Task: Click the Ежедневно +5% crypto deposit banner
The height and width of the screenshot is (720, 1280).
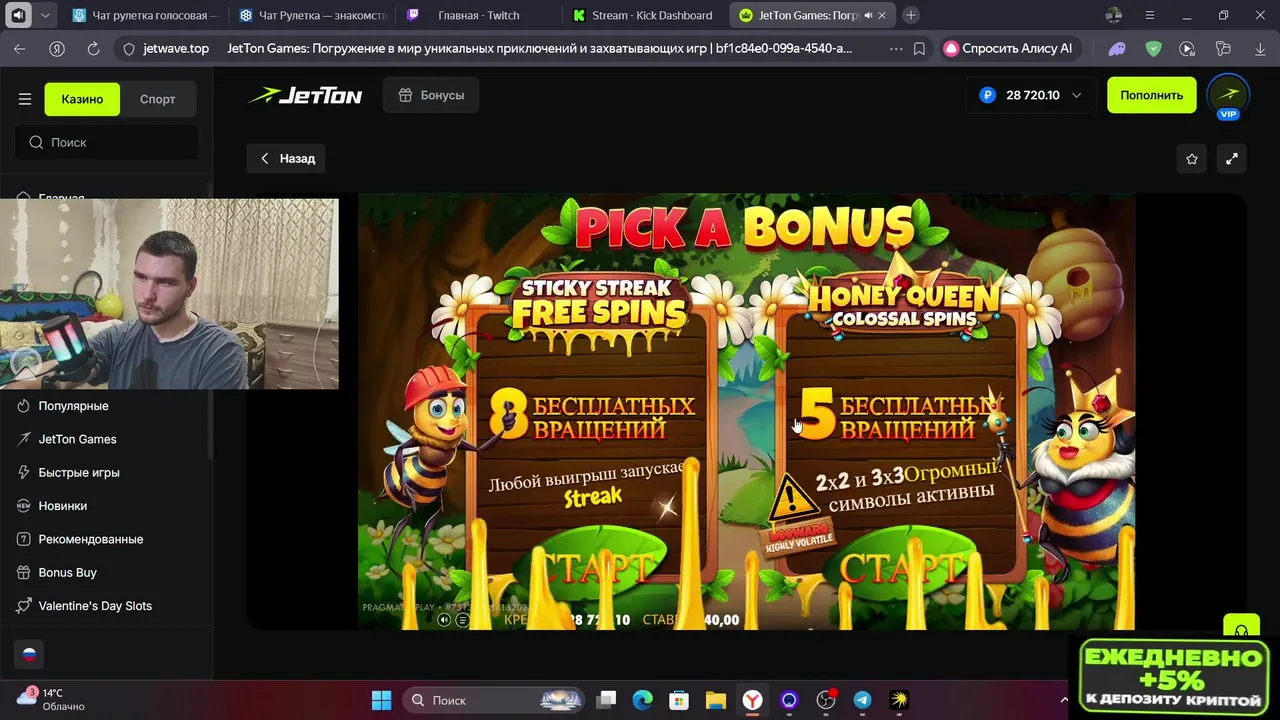Action: [1172, 678]
